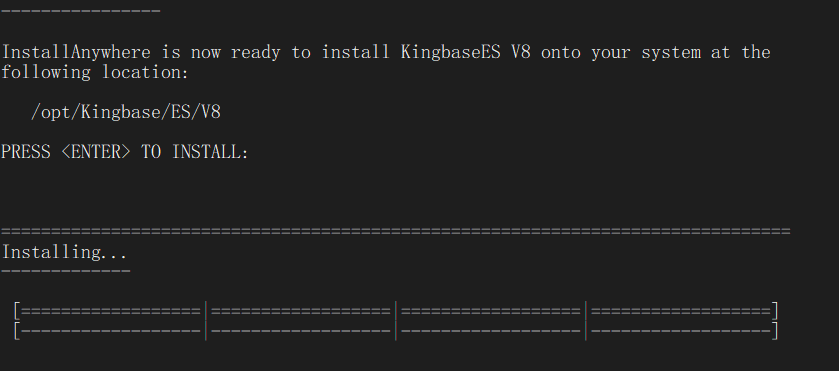Click closing bracket of dashed progress bar
Viewport: 839px width, 371px height.
click(774, 331)
